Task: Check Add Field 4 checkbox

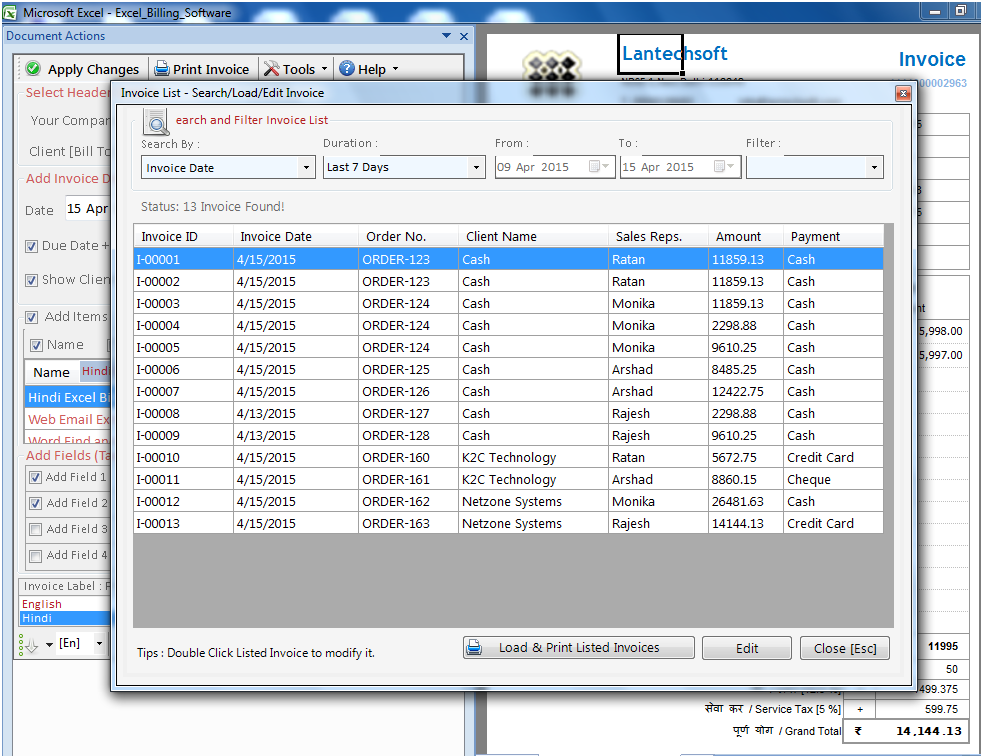Action: point(36,556)
